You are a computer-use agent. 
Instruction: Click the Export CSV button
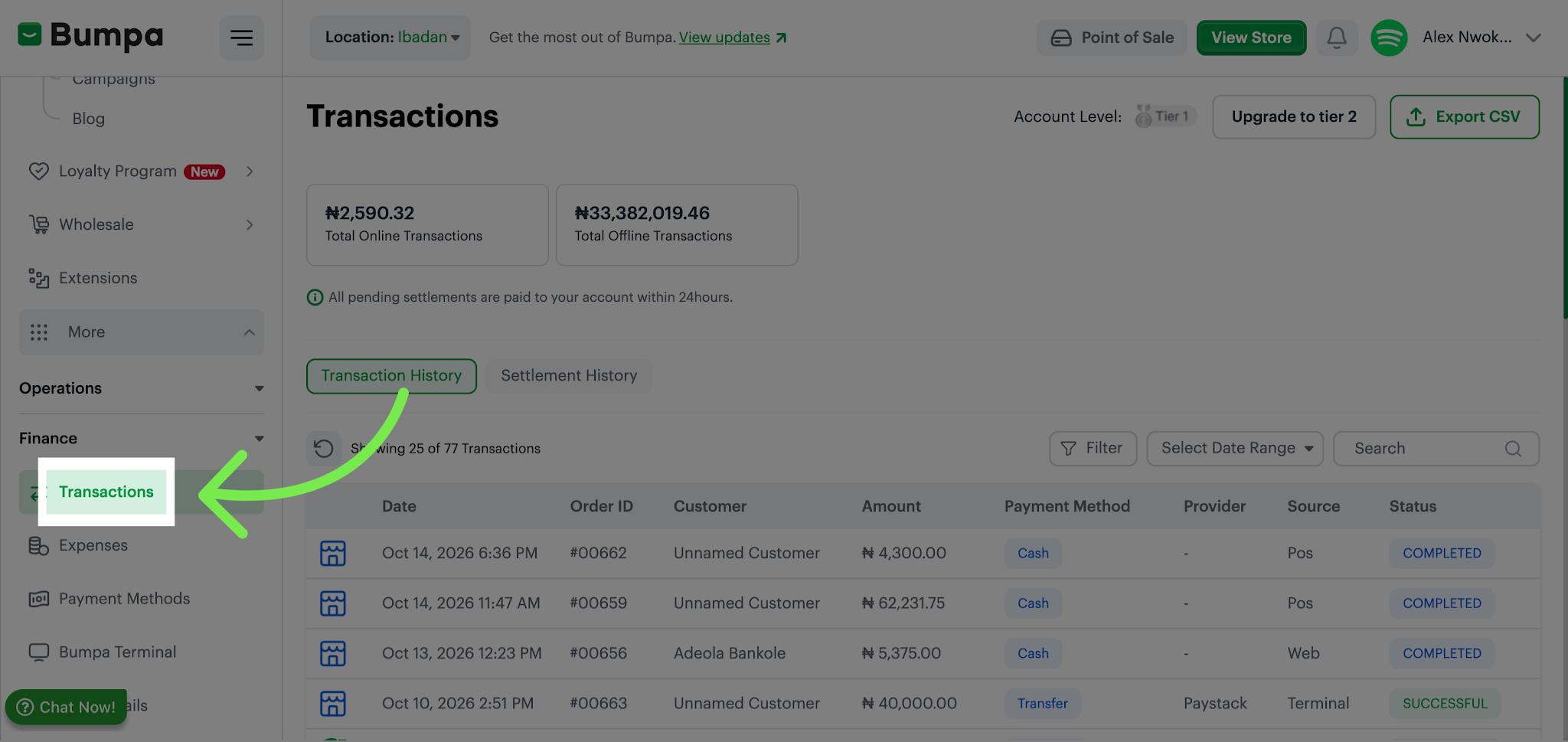(x=1465, y=116)
